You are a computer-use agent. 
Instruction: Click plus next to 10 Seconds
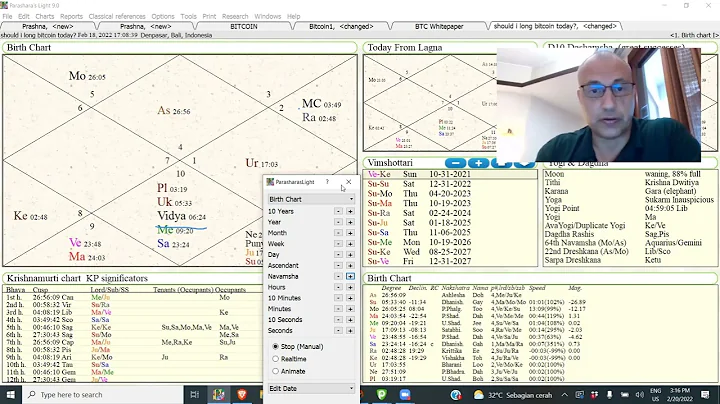pyautogui.click(x=350, y=320)
